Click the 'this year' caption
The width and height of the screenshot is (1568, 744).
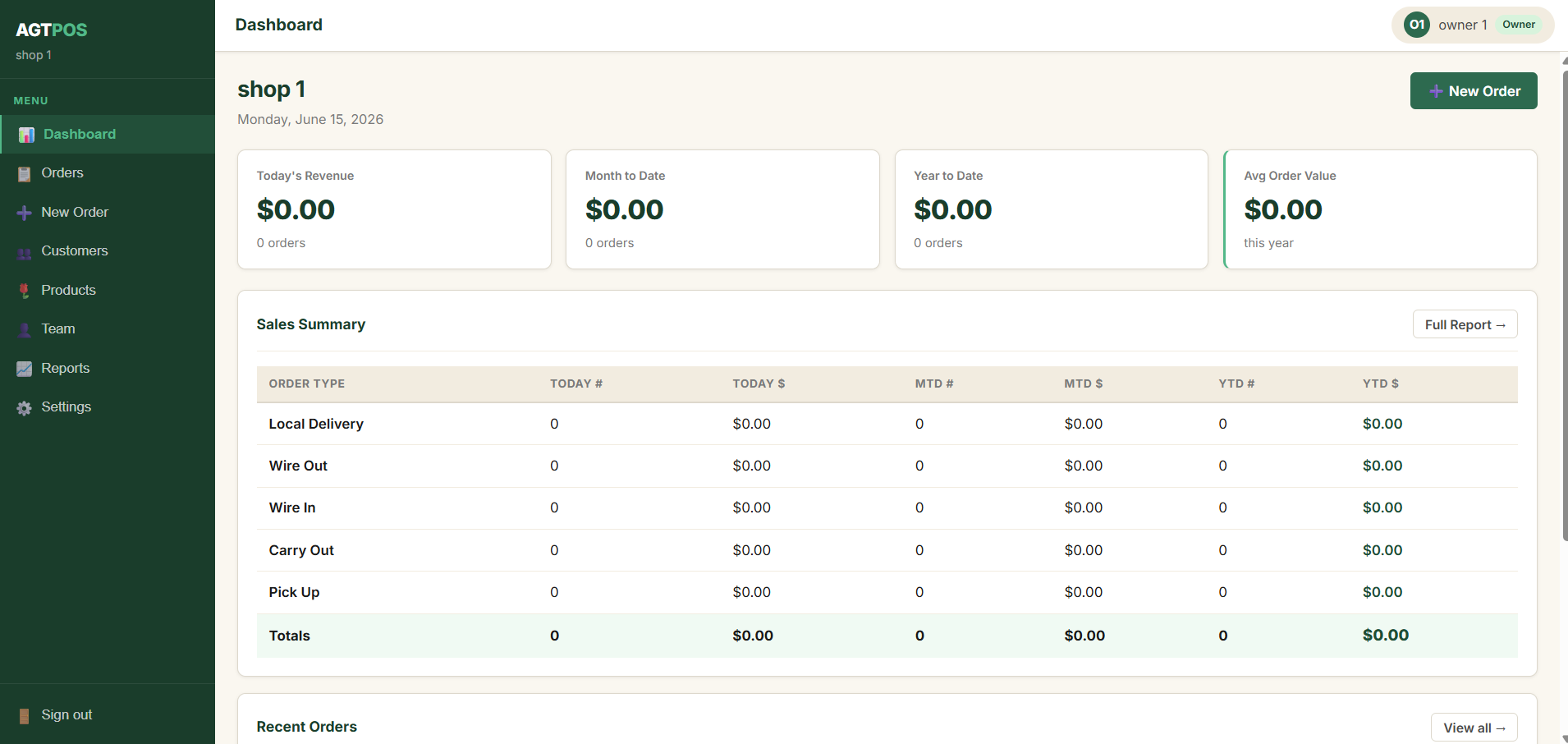tap(1268, 243)
